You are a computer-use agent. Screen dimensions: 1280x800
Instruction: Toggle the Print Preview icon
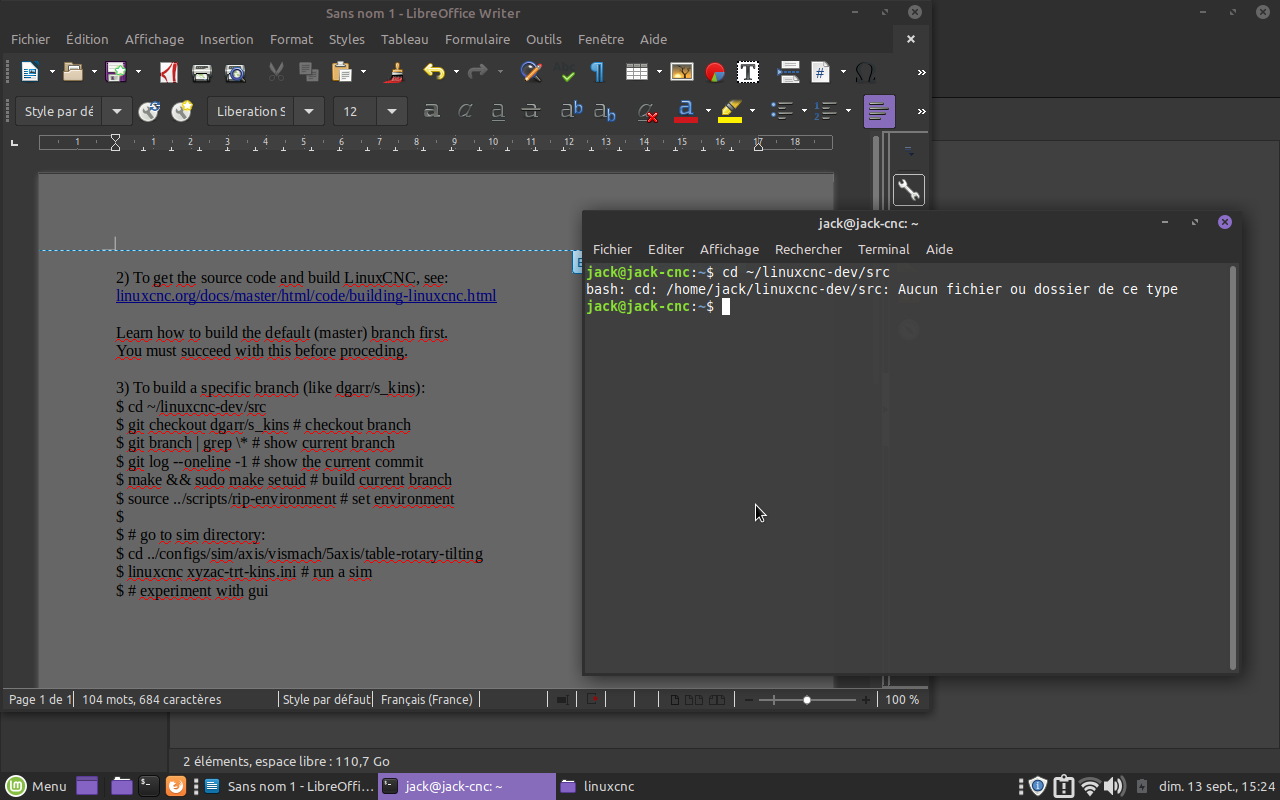pyautogui.click(x=235, y=72)
